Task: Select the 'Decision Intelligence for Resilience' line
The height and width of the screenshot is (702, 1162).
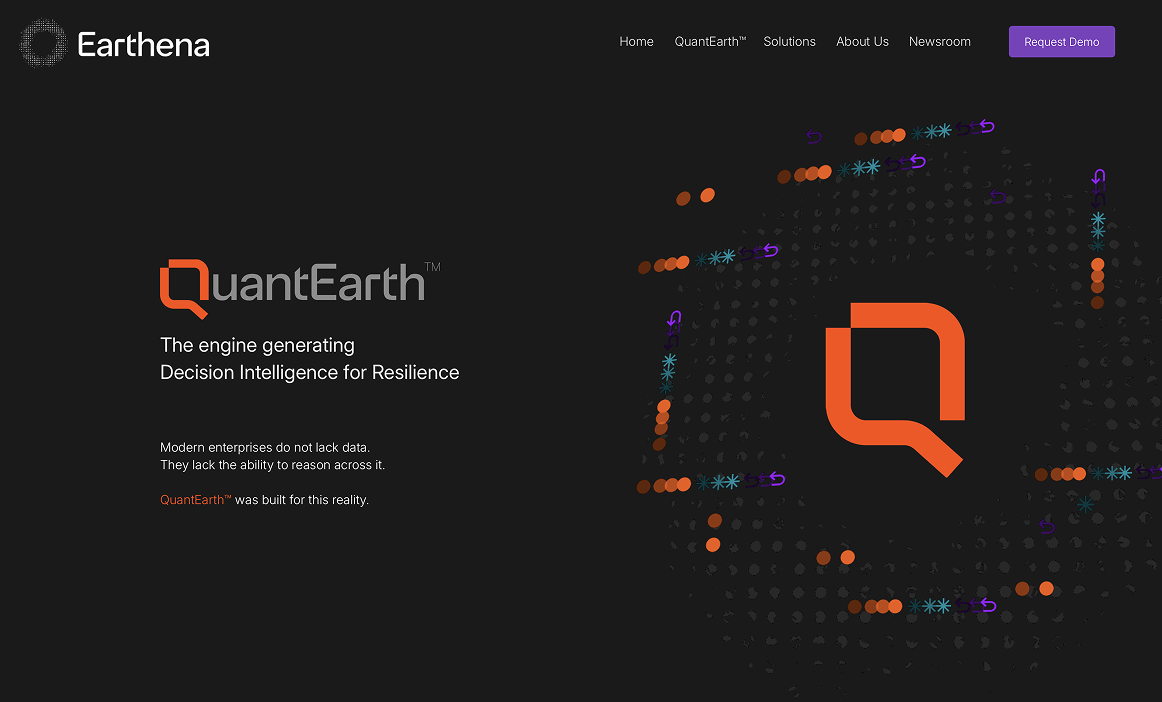Action: (310, 372)
